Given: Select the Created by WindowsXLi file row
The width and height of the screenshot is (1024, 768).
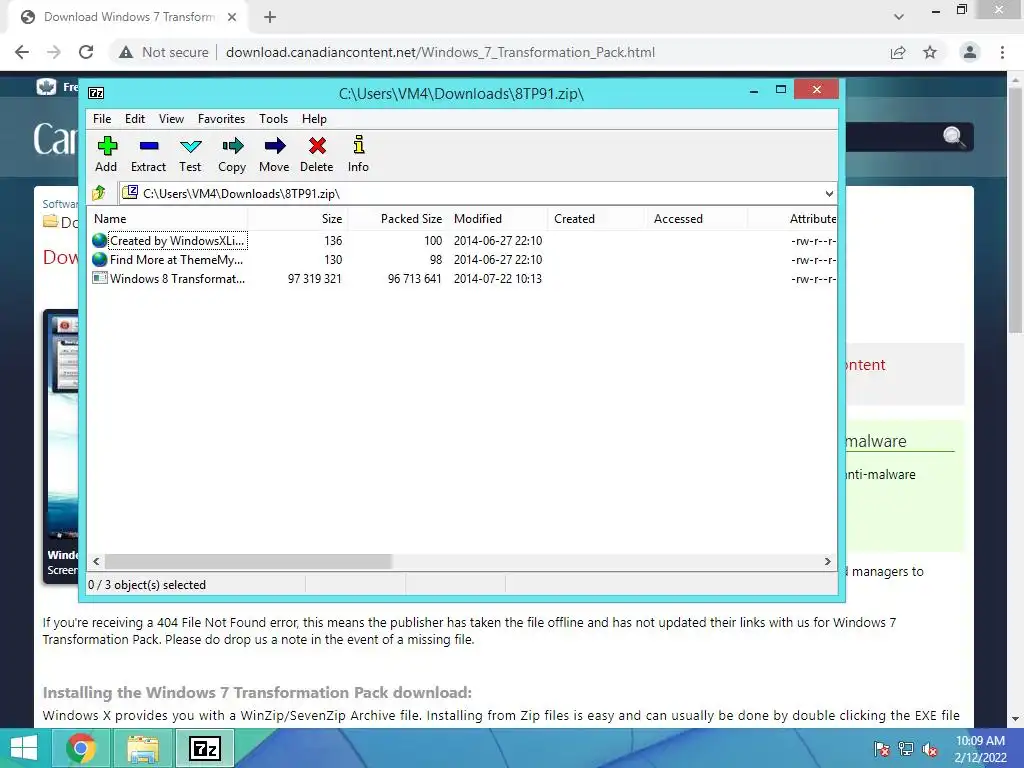Looking at the screenshot, I should point(462,240).
